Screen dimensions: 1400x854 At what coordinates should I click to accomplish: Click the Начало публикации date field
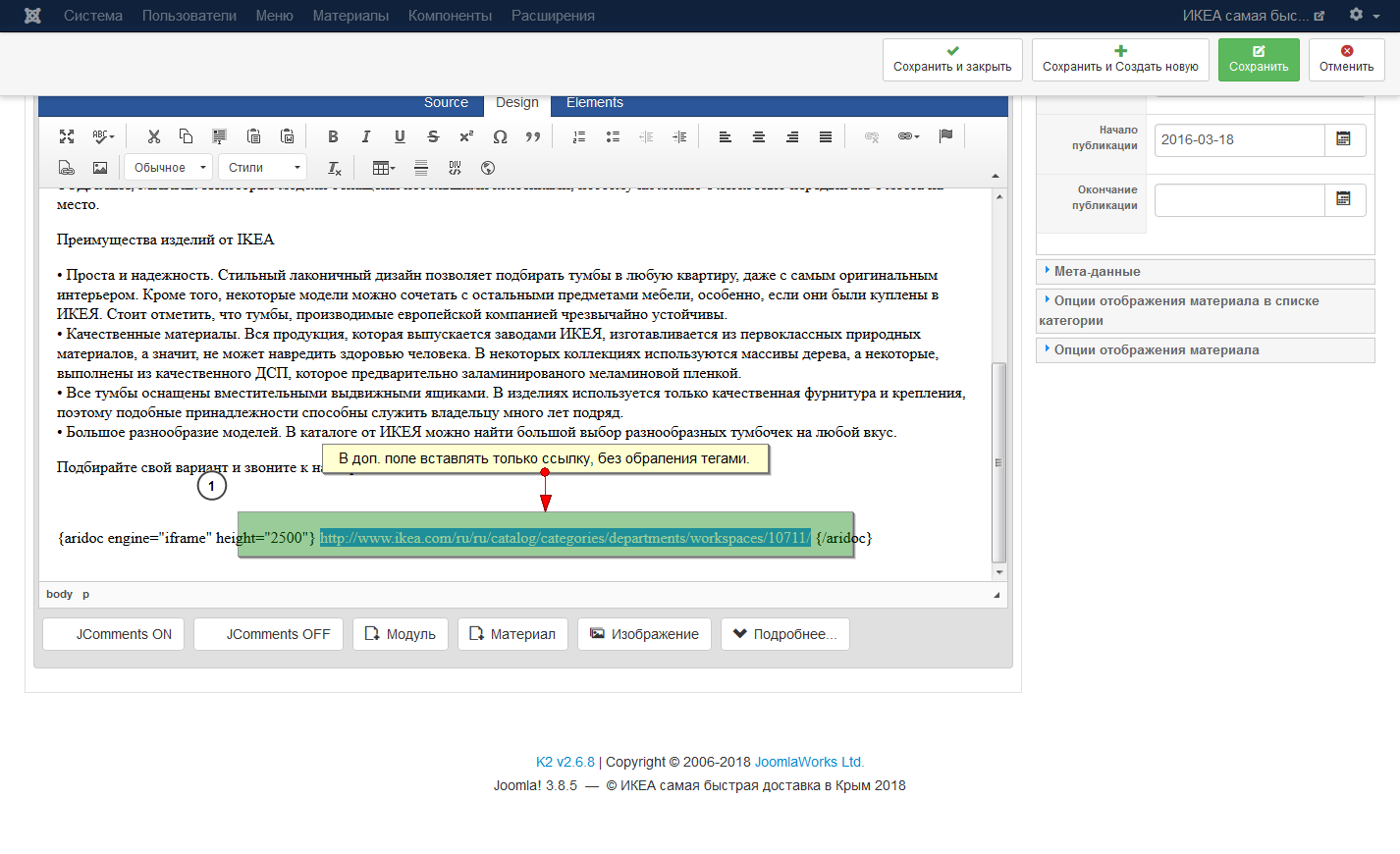[1239, 140]
